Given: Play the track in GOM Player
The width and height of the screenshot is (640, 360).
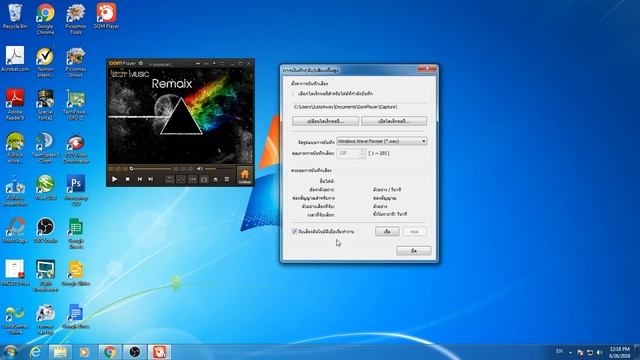Looking at the screenshot, I should click(x=114, y=179).
